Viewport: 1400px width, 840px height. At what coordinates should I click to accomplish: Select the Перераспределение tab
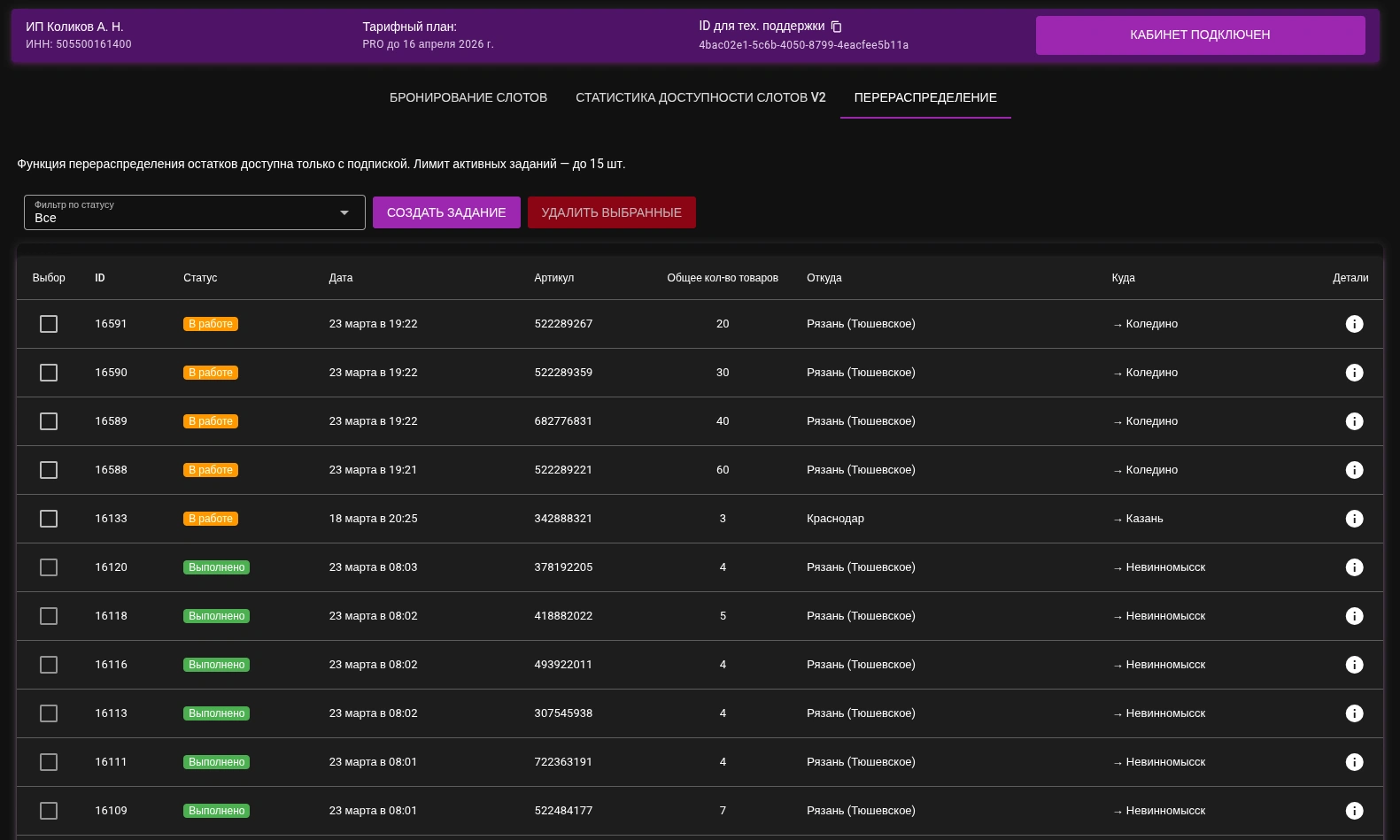point(925,97)
